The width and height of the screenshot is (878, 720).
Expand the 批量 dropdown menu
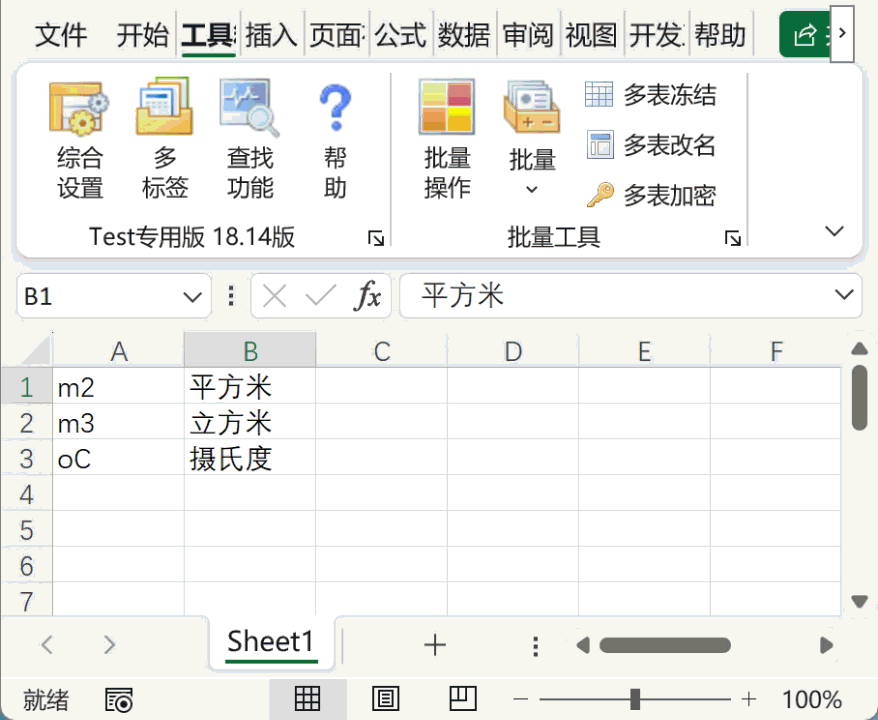(x=532, y=189)
